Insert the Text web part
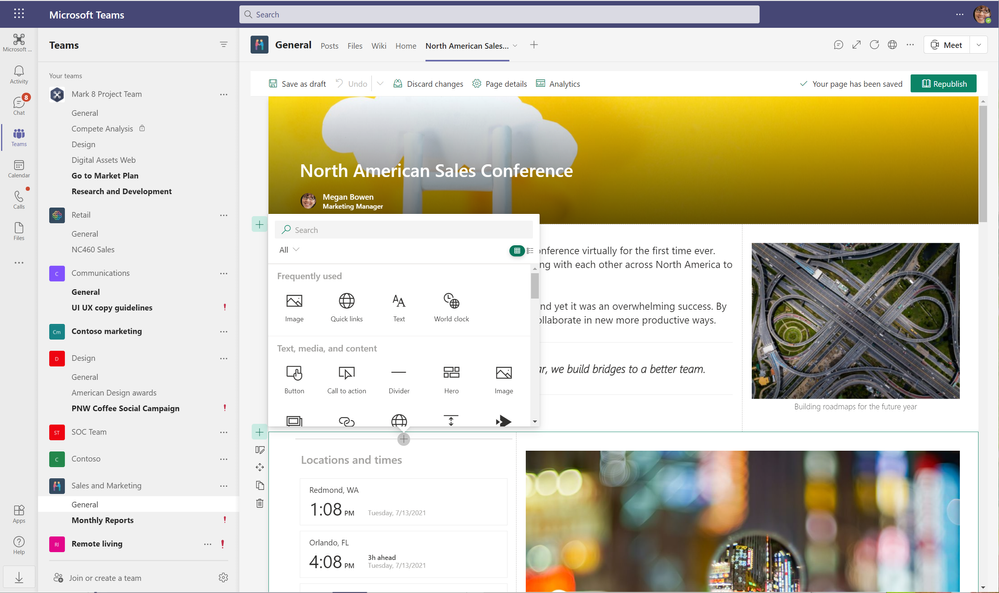The width and height of the screenshot is (999, 593). coord(399,307)
